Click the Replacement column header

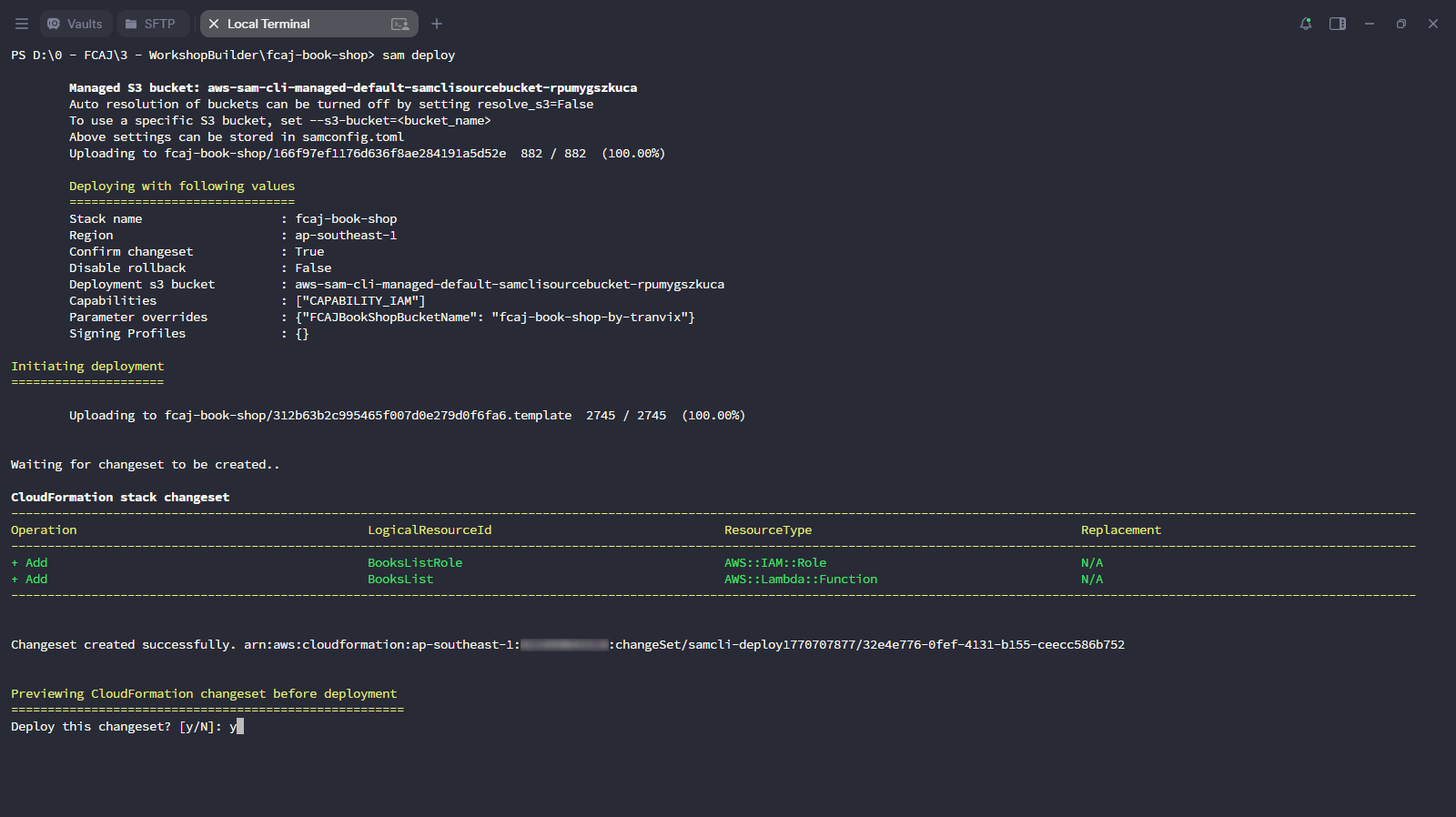1121,530
